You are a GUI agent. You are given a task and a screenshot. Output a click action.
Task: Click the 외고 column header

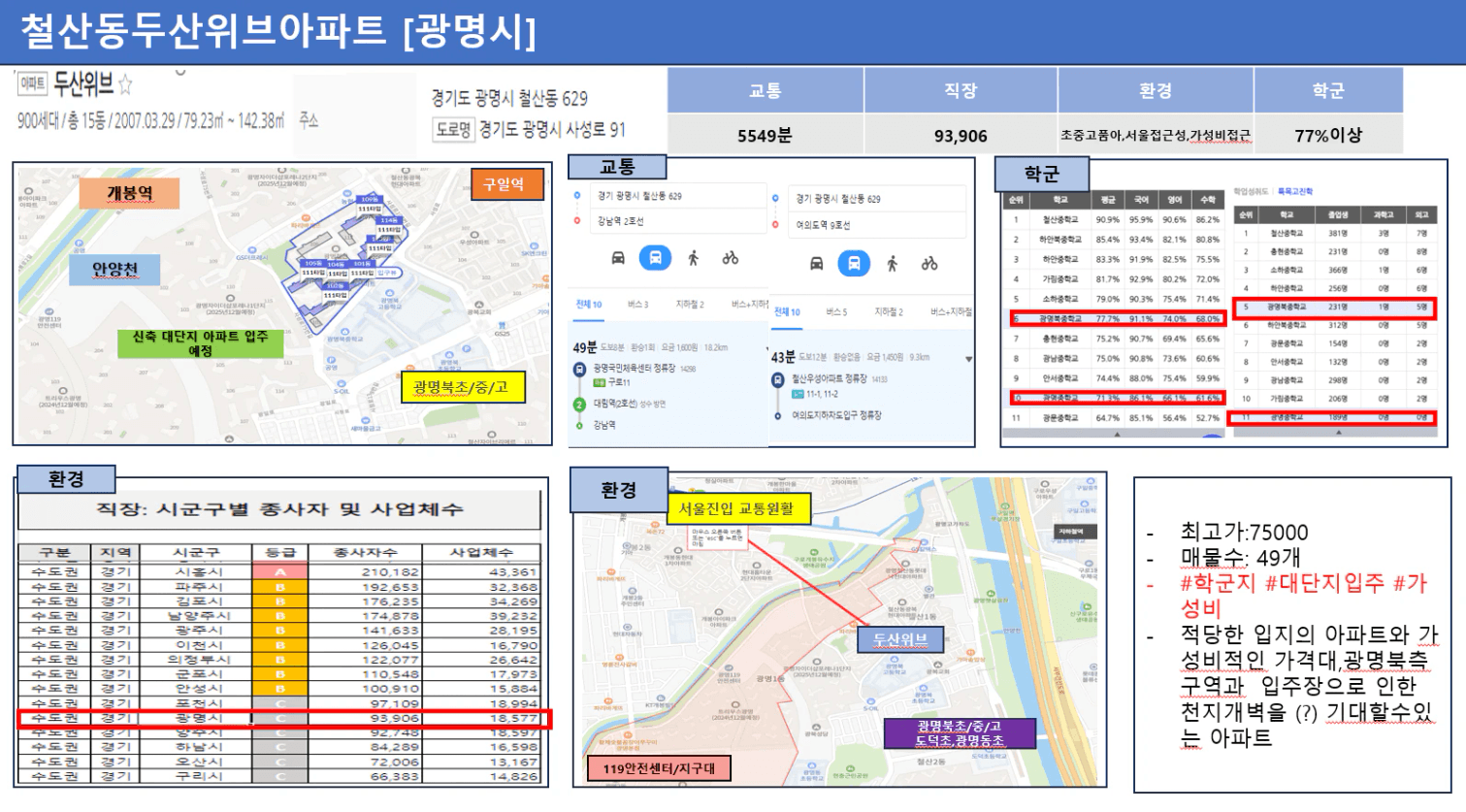point(1421,214)
